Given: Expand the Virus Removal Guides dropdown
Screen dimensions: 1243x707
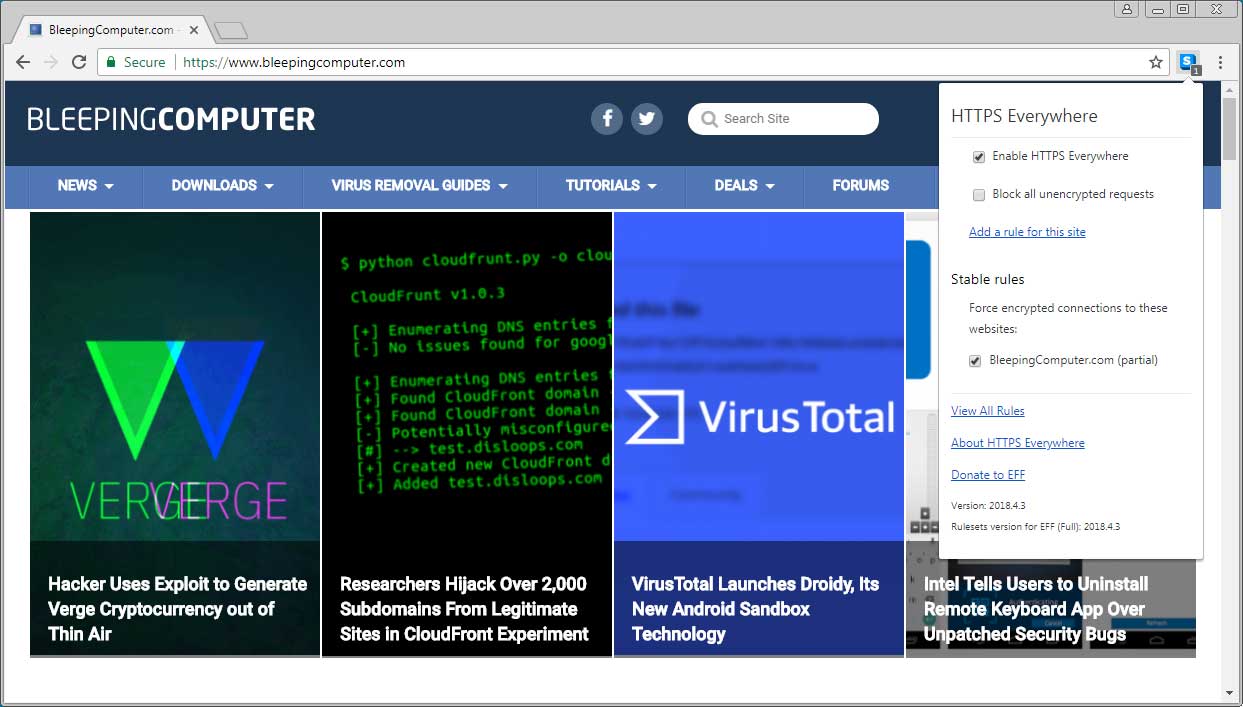Looking at the screenshot, I should [x=419, y=186].
